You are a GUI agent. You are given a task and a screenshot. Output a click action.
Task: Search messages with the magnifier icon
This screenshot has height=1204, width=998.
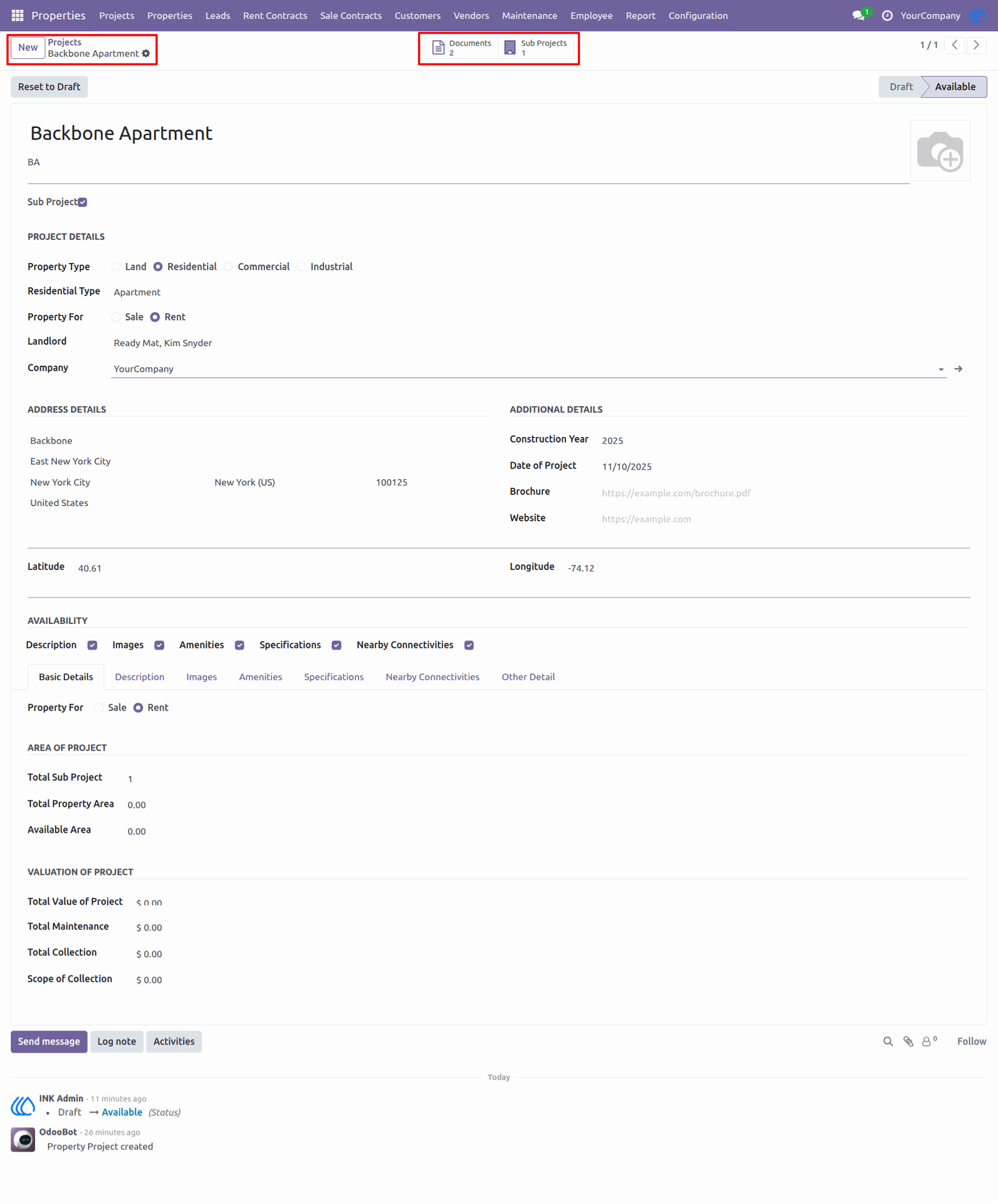888,1042
